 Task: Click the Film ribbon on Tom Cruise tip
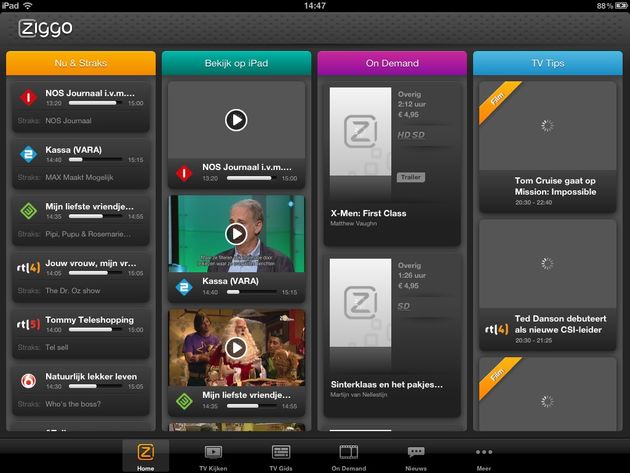coord(498,100)
